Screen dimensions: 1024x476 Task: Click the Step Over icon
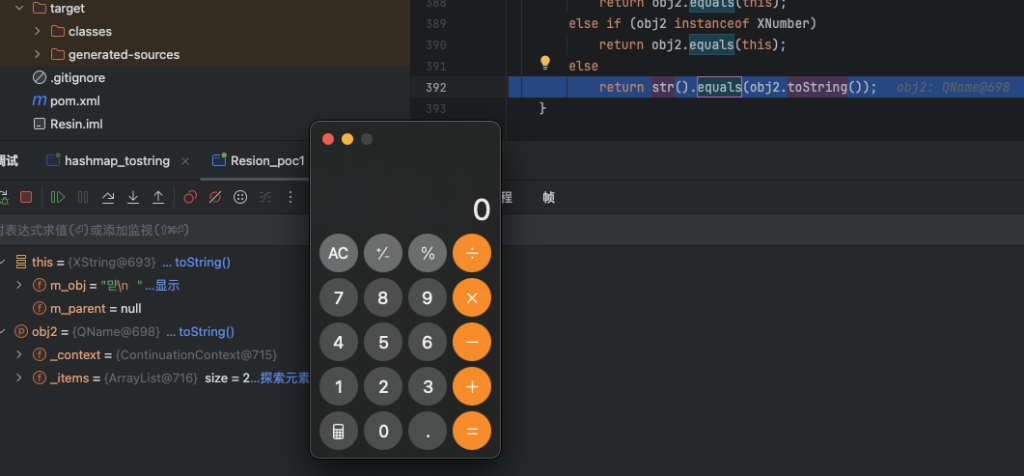pyautogui.click(x=108, y=198)
